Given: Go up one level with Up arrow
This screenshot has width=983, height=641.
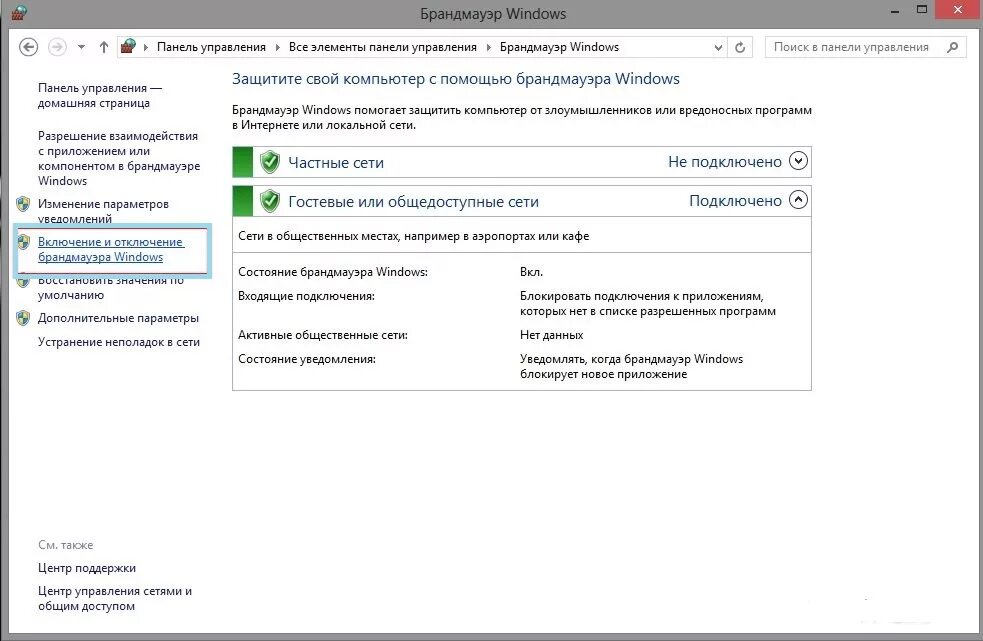Looking at the screenshot, I should tap(104, 47).
